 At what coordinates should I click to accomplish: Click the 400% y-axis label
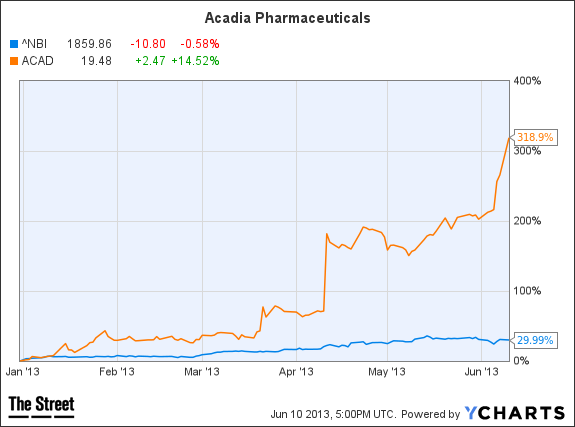pyautogui.click(x=527, y=81)
